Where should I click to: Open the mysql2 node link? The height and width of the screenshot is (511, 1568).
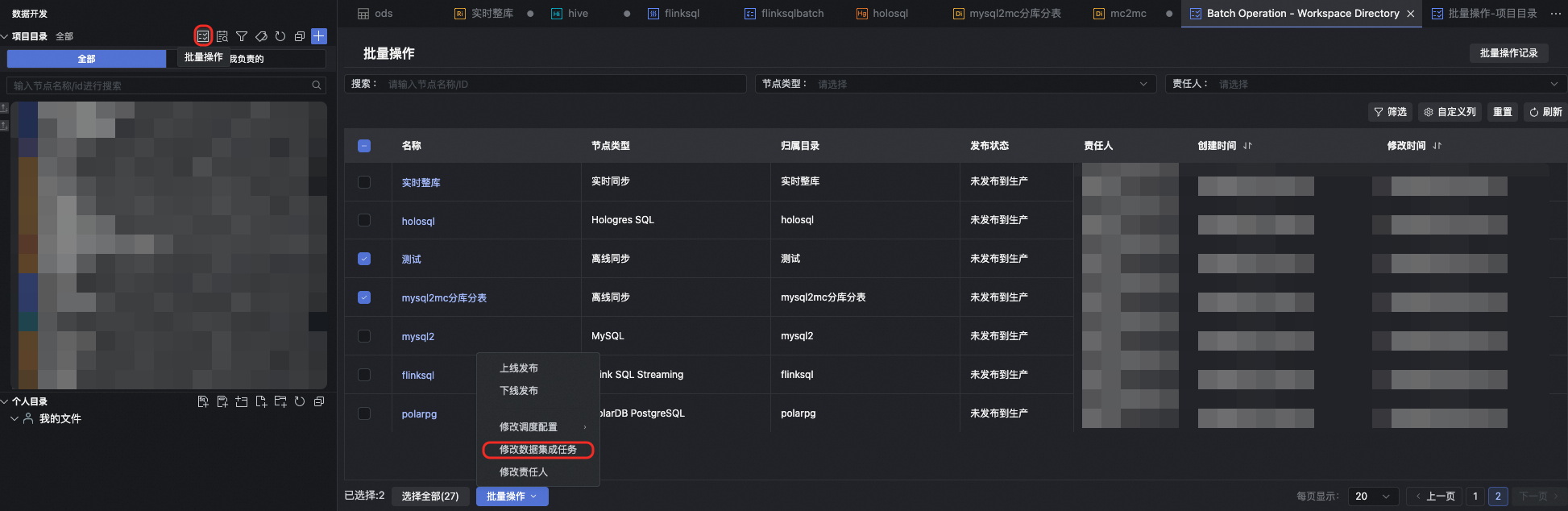(418, 337)
